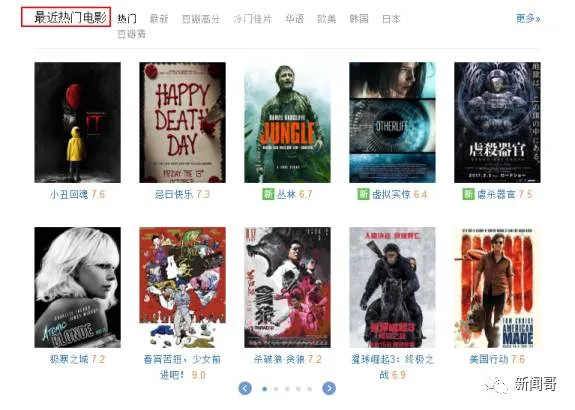The image size is (575, 410).
Task: Select the 华语 category tab
Action: [x=294, y=18]
